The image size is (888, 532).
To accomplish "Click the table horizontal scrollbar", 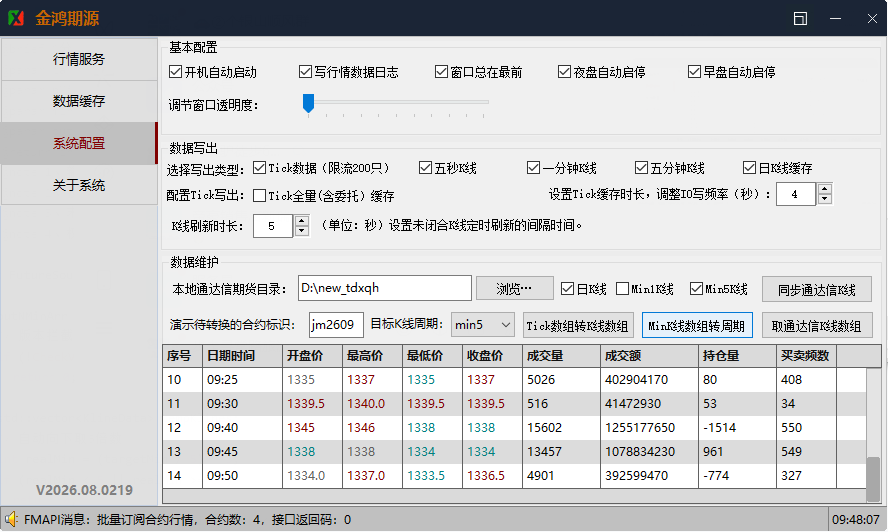I will tap(514, 496).
